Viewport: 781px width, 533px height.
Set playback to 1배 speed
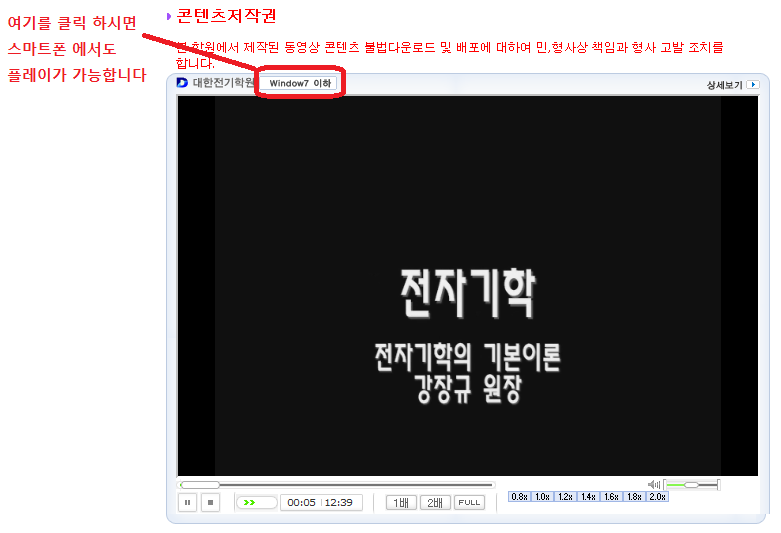click(x=401, y=503)
